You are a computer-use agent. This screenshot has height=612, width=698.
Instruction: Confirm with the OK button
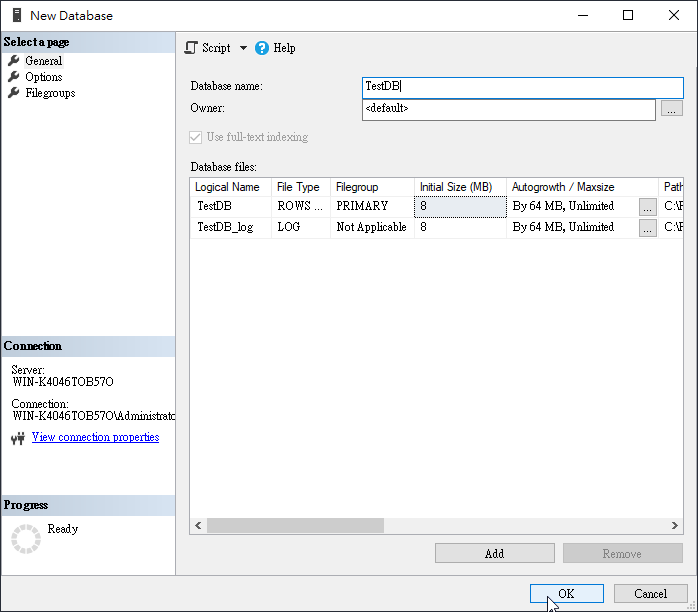[567, 594]
